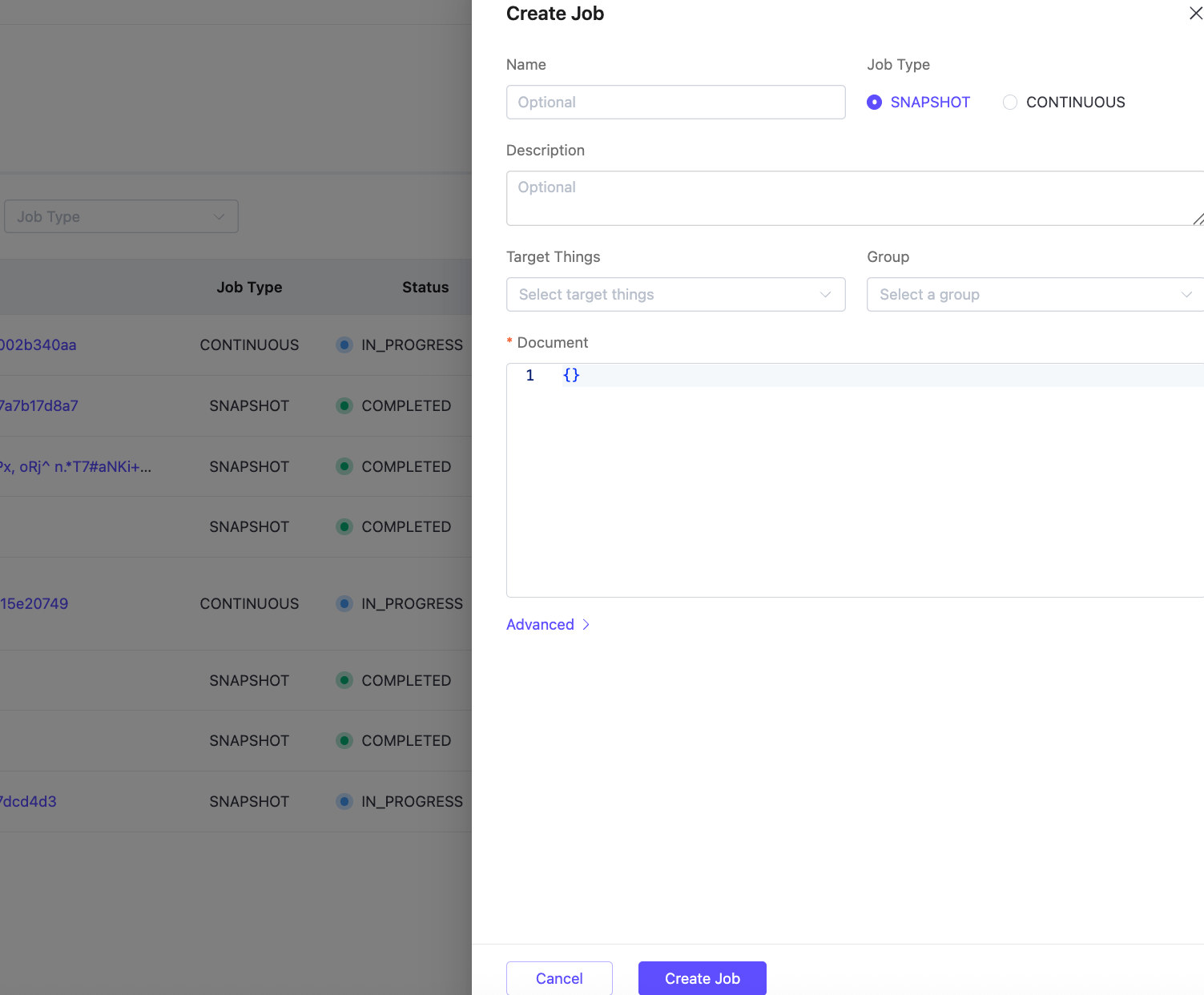1204x995 pixels.
Task: Open job link ending 7dcd4d3
Action: pos(28,802)
